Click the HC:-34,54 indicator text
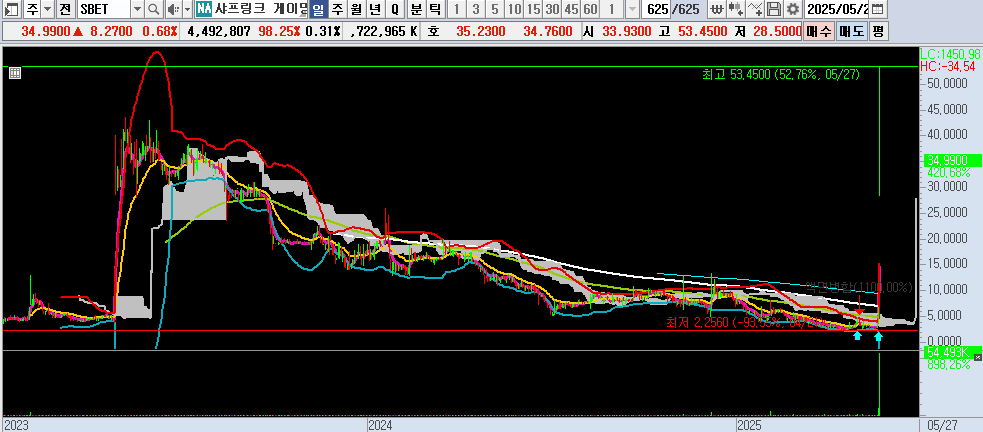 click(x=950, y=66)
